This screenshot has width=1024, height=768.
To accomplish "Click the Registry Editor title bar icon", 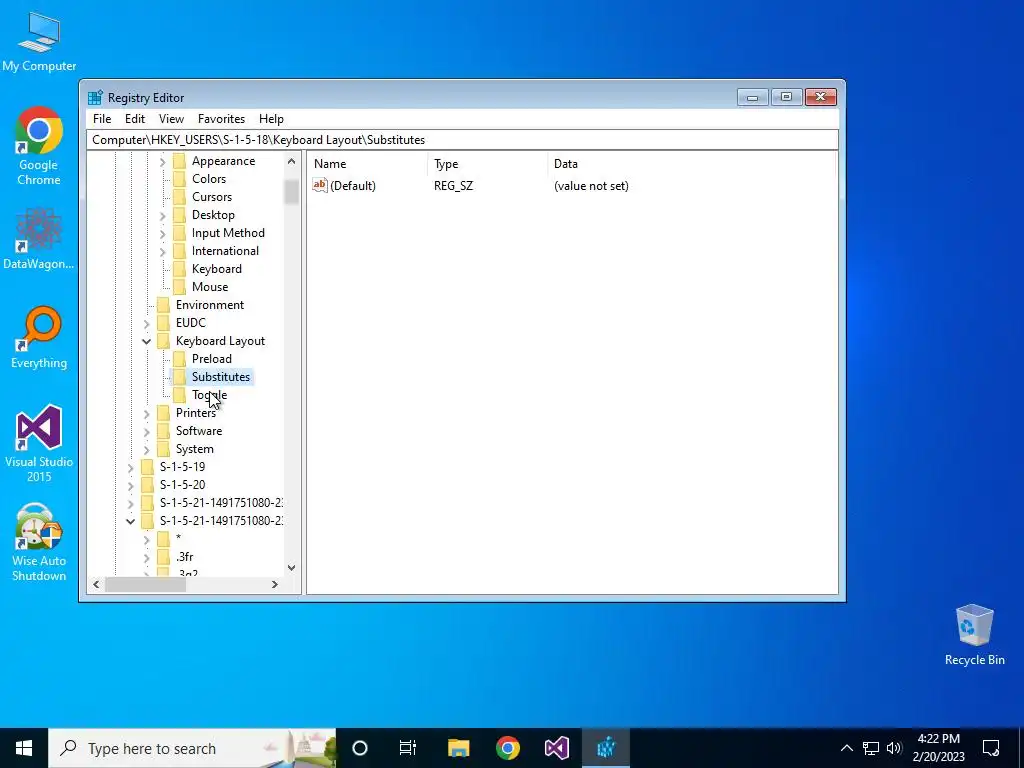I will pos(95,97).
